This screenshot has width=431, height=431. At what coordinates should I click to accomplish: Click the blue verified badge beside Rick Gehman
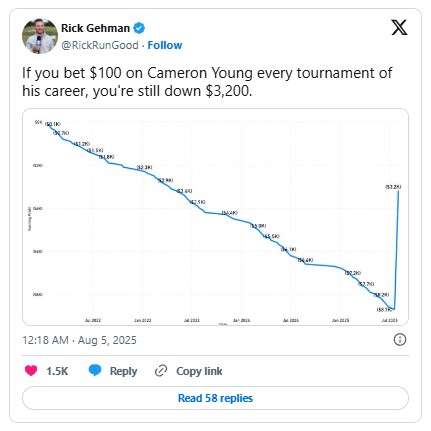pos(139,28)
